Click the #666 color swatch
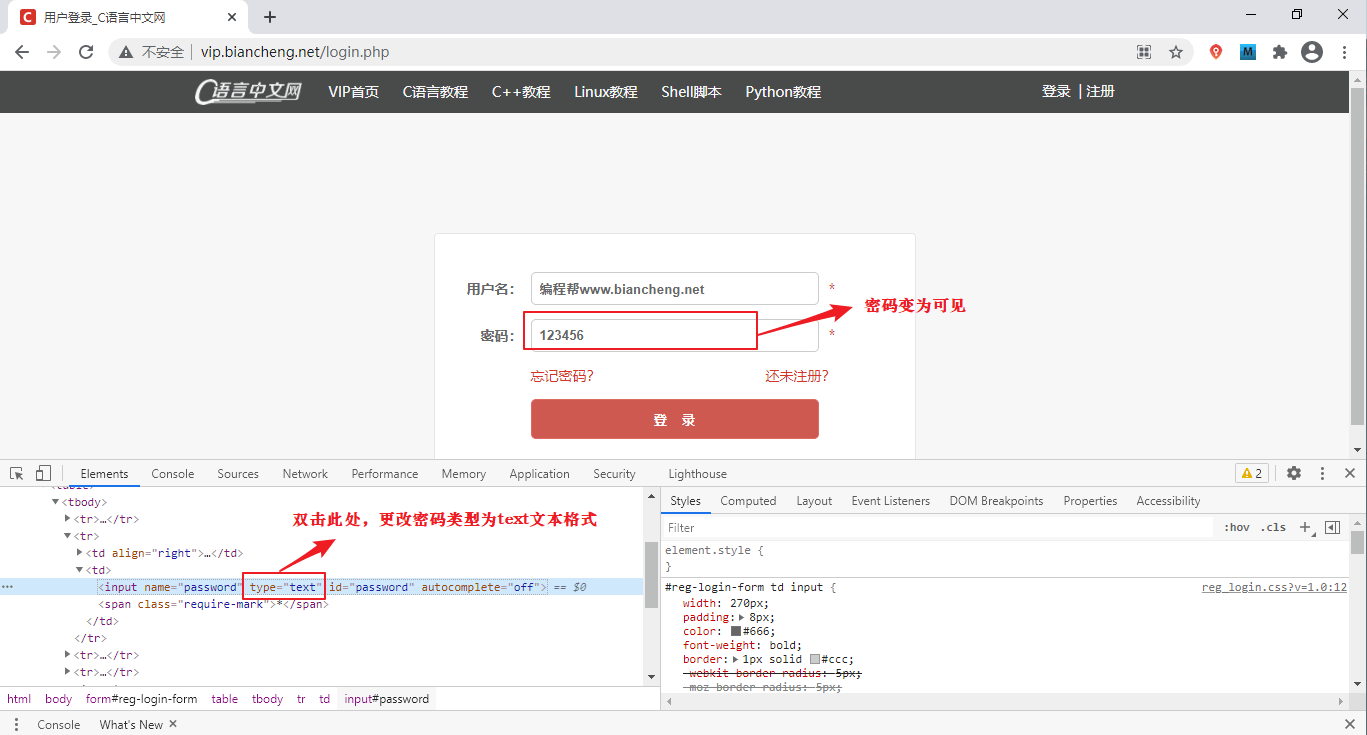Viewport: 1367px width, 735px height. tap(736, 631)
